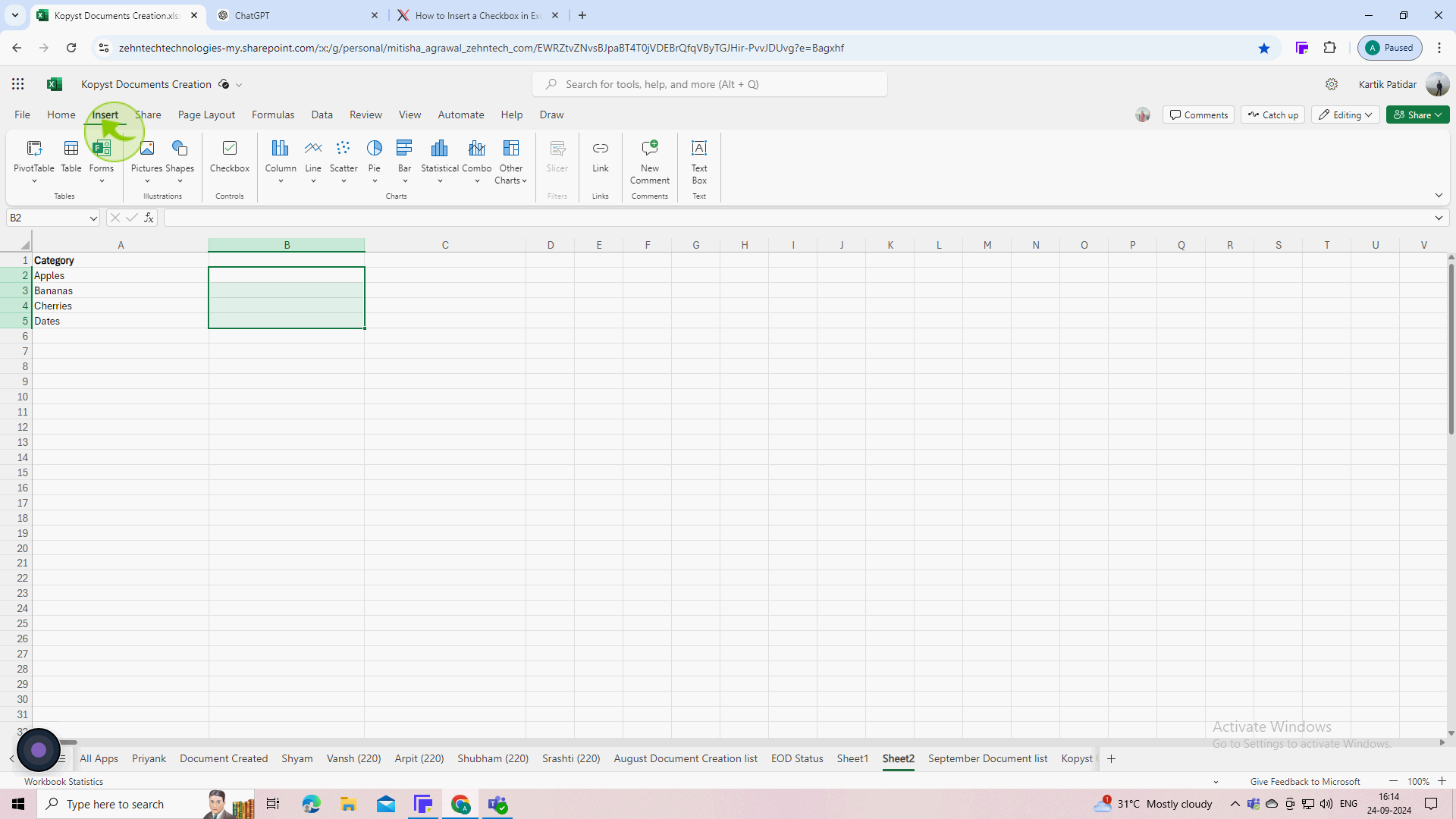Image resolution: width=1456 pixels, height=819 pixels.
Task: Insert a Combo chart
Action: pos(477,161)
